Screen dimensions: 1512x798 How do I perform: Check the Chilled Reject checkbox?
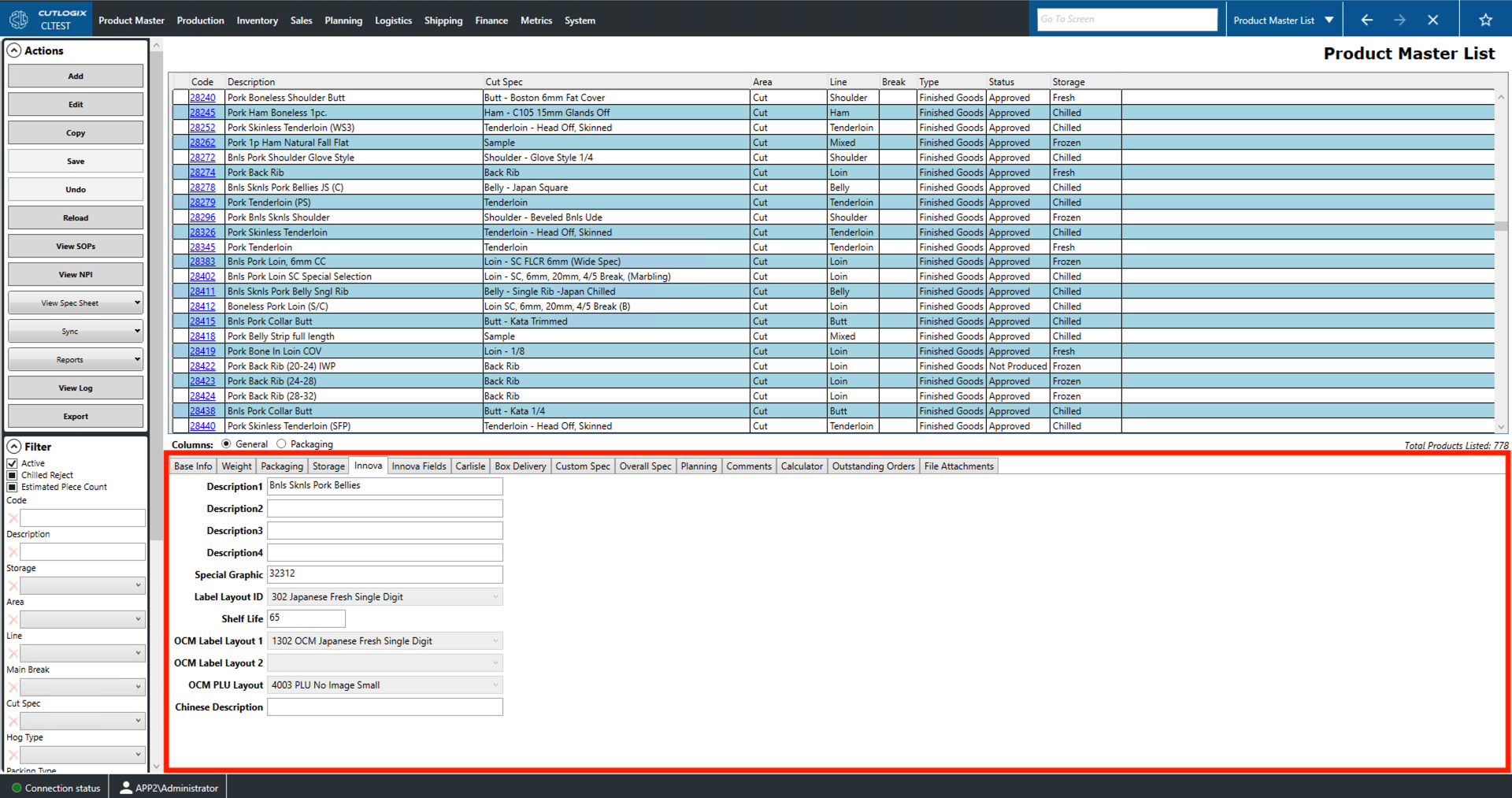tap(11, 474)
